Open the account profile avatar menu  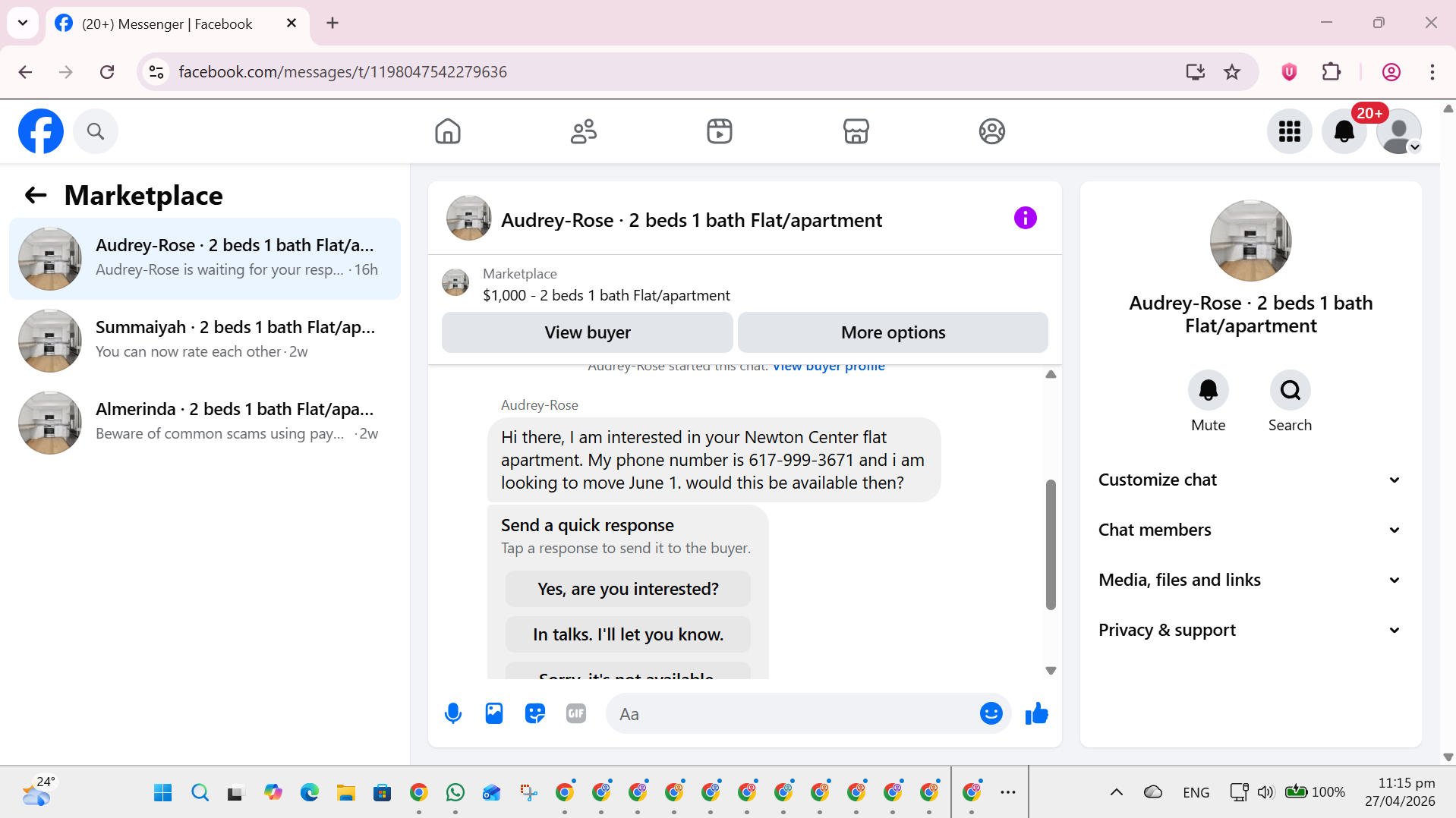(x=1399, y=131)
